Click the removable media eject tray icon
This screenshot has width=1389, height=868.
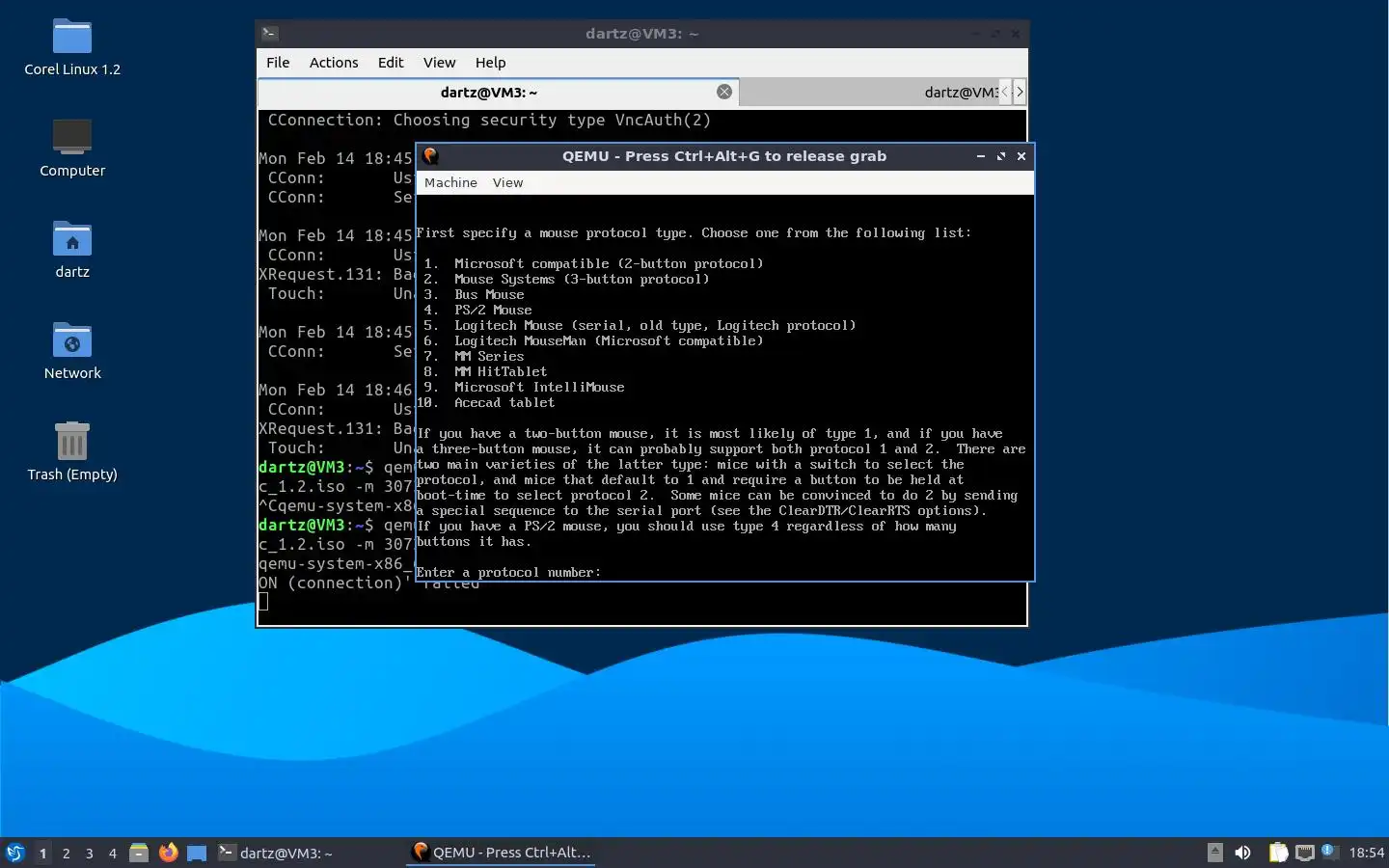point(1215,853)
